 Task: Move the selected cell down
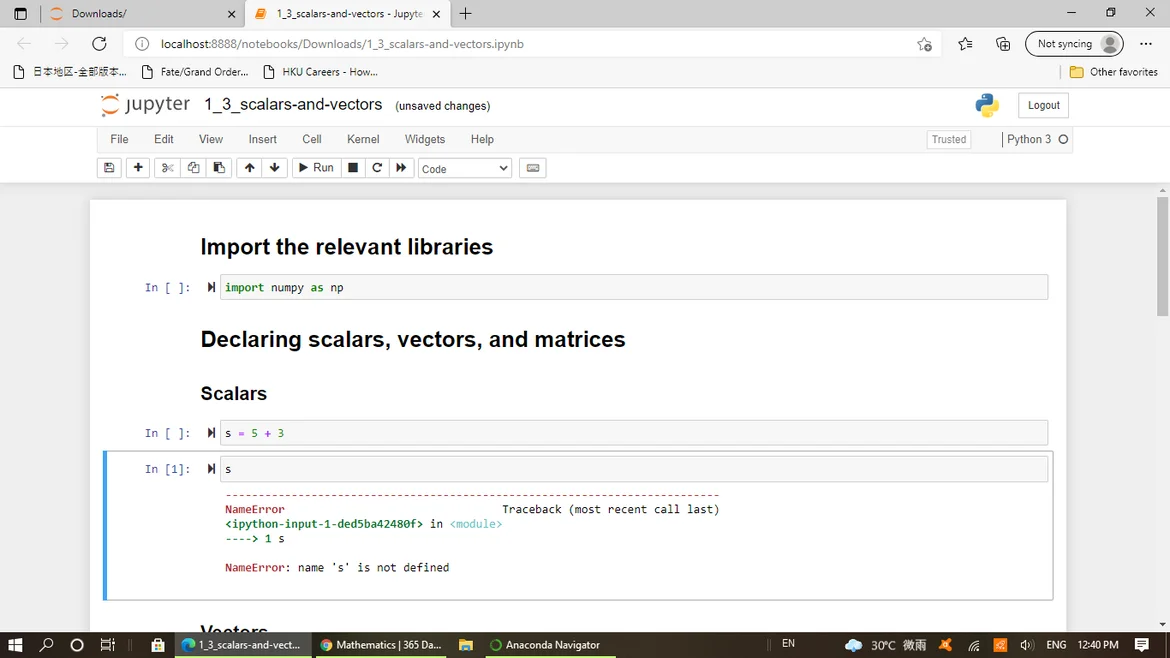click(x=274, y=168)
